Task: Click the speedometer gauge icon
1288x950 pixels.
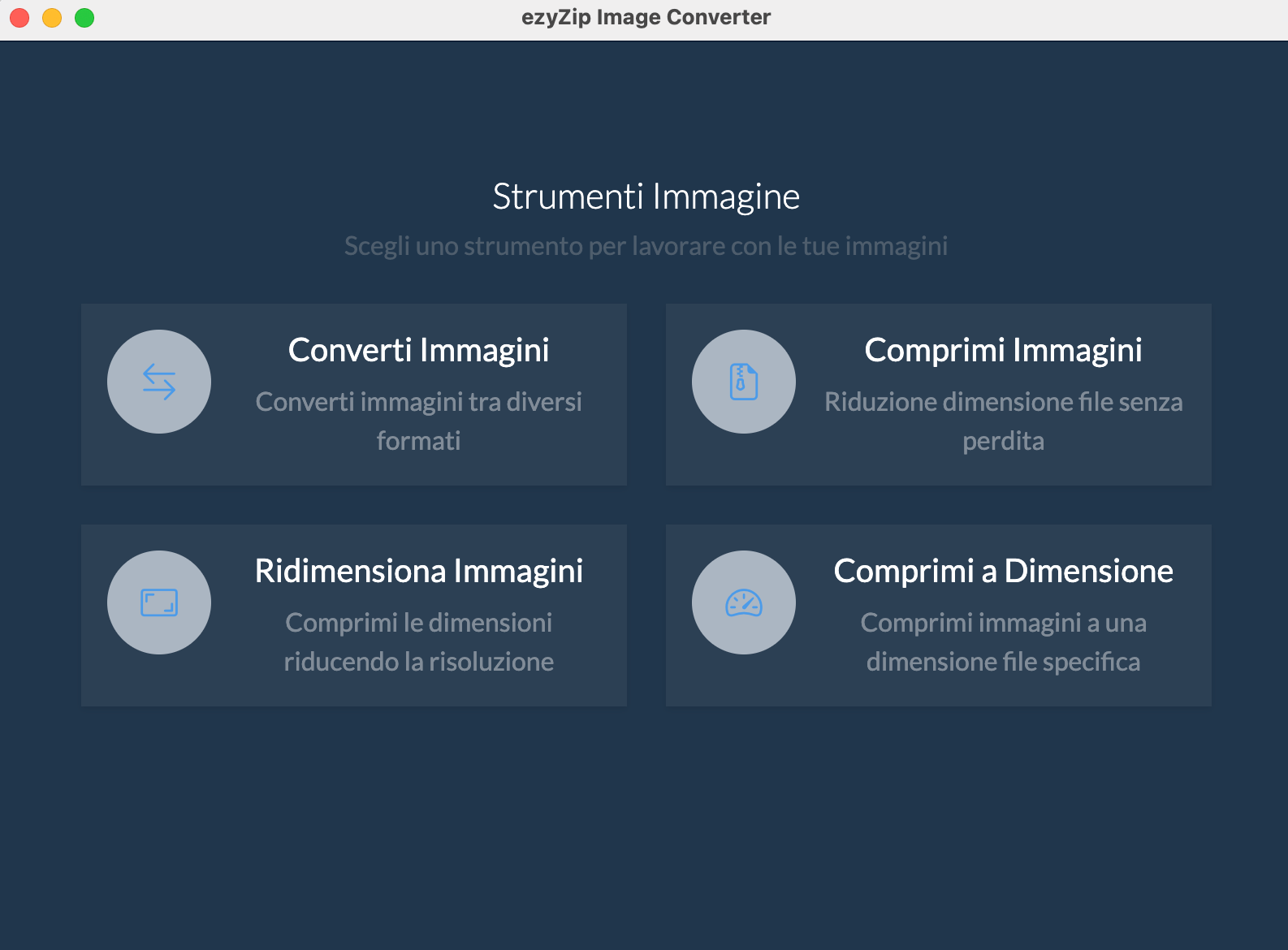Action: pyautogui.click(x=744, y=602)
